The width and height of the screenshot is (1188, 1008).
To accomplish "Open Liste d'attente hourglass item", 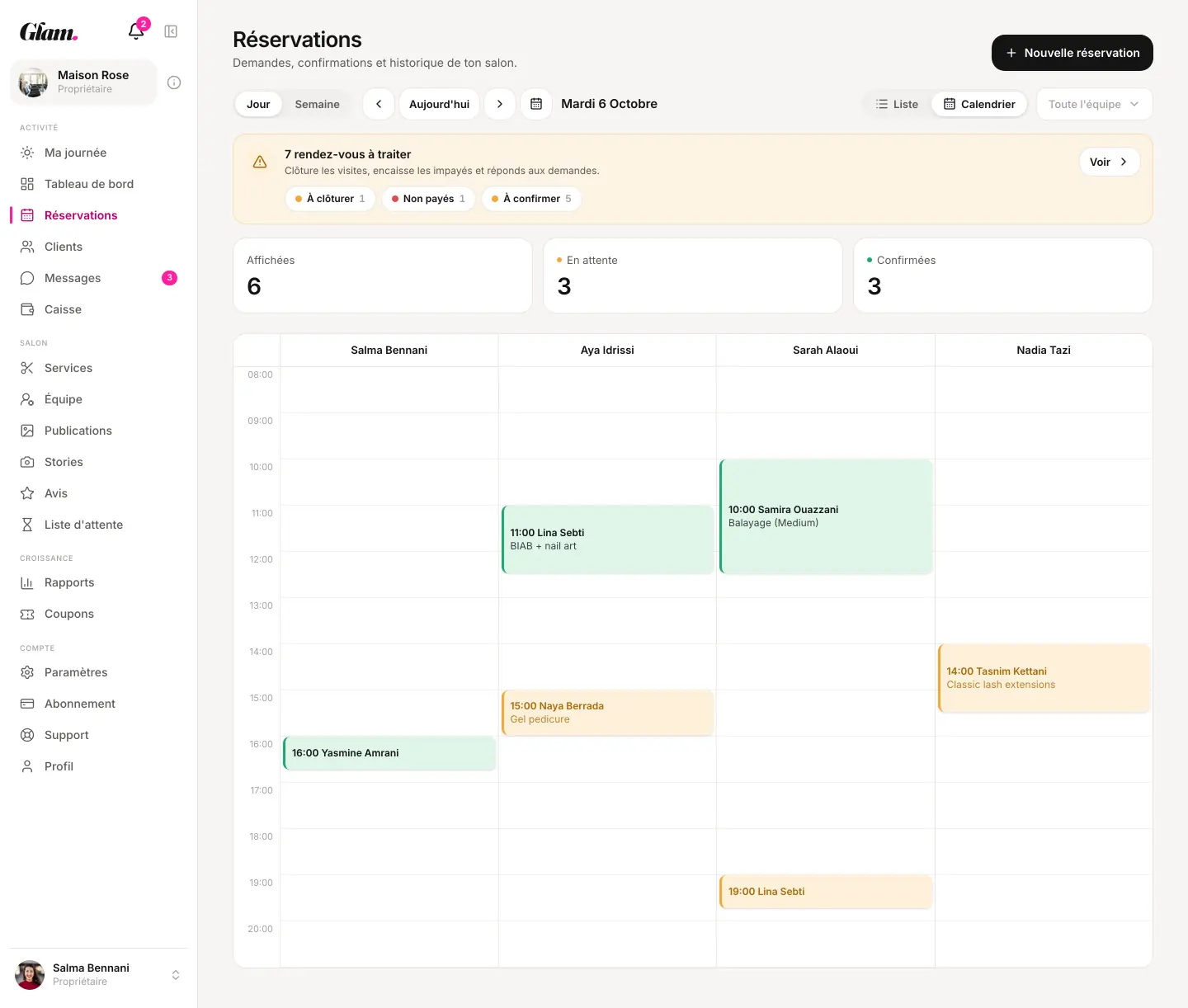I will click(x=99, y=525).
